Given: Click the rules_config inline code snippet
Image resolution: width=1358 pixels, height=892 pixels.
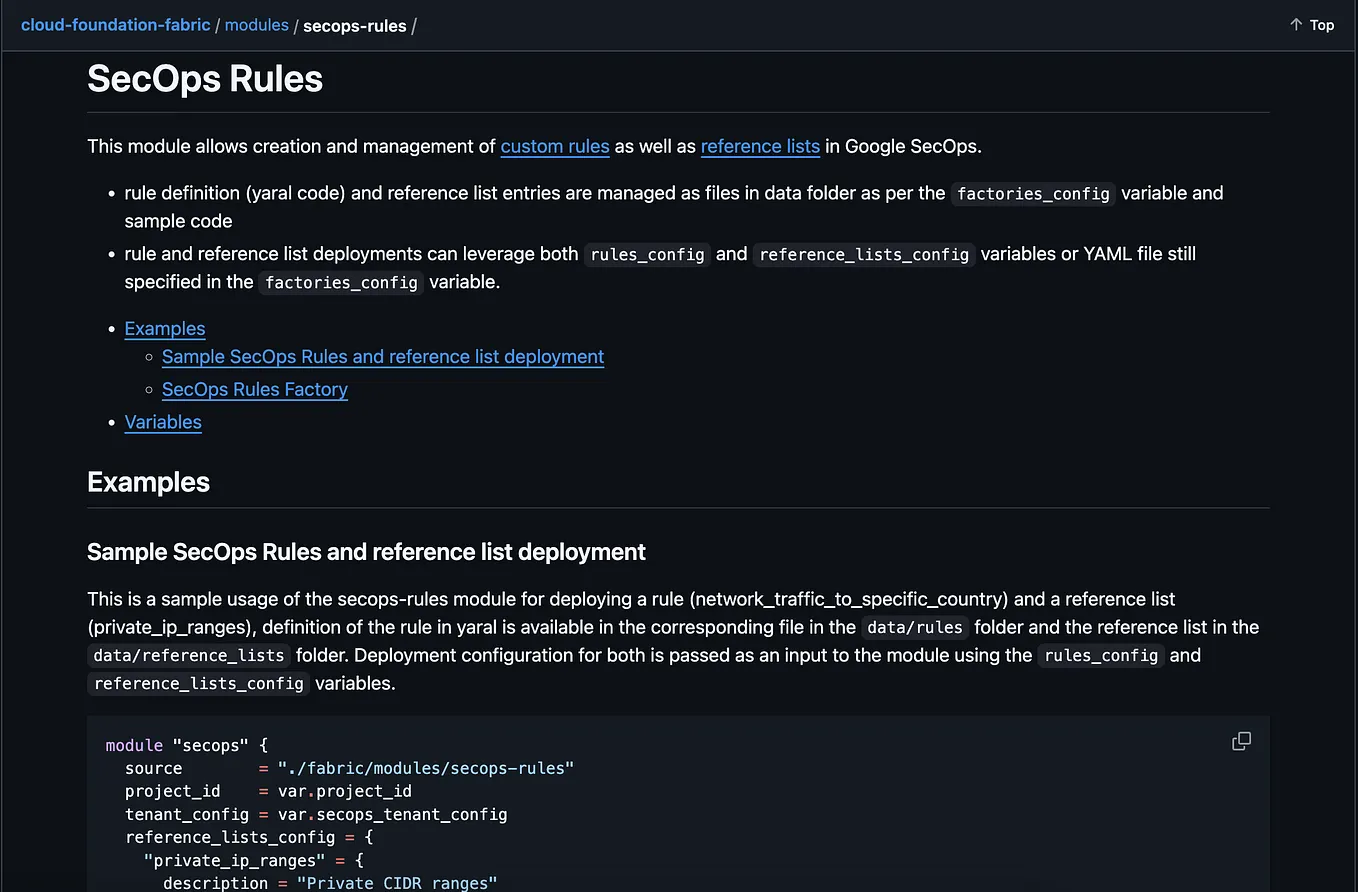Looking at the screenshot, I should 646,254.
